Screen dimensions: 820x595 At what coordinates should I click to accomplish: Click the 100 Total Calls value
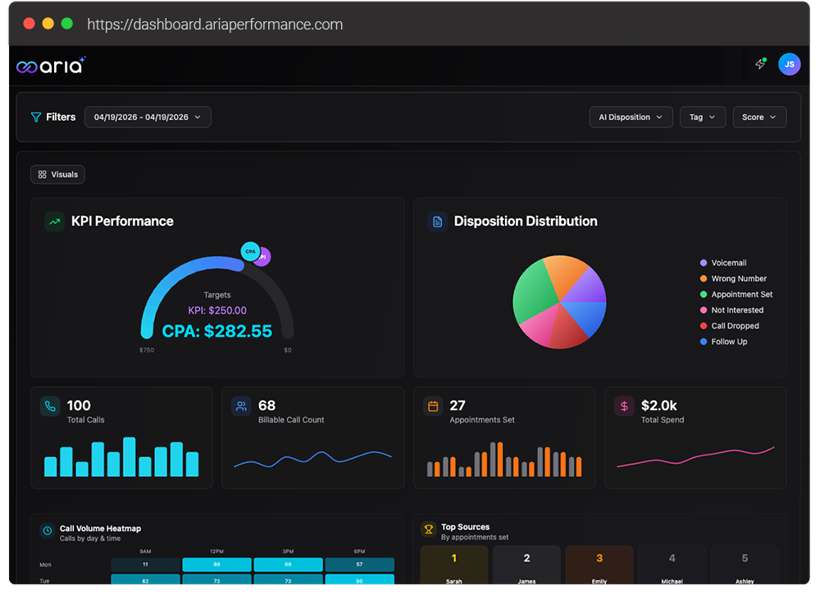tap(78, 406)
